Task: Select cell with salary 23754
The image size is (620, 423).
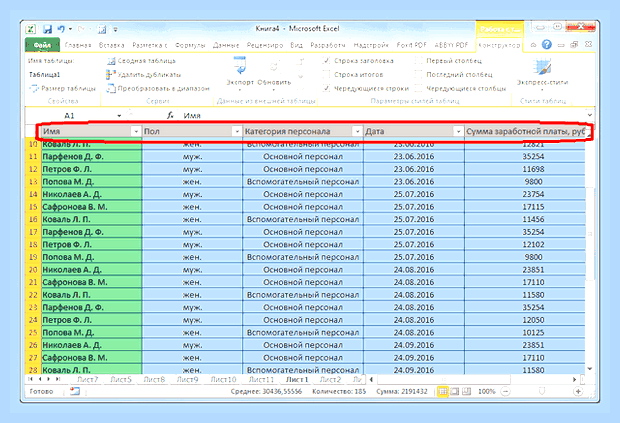Action: point(525,194)
